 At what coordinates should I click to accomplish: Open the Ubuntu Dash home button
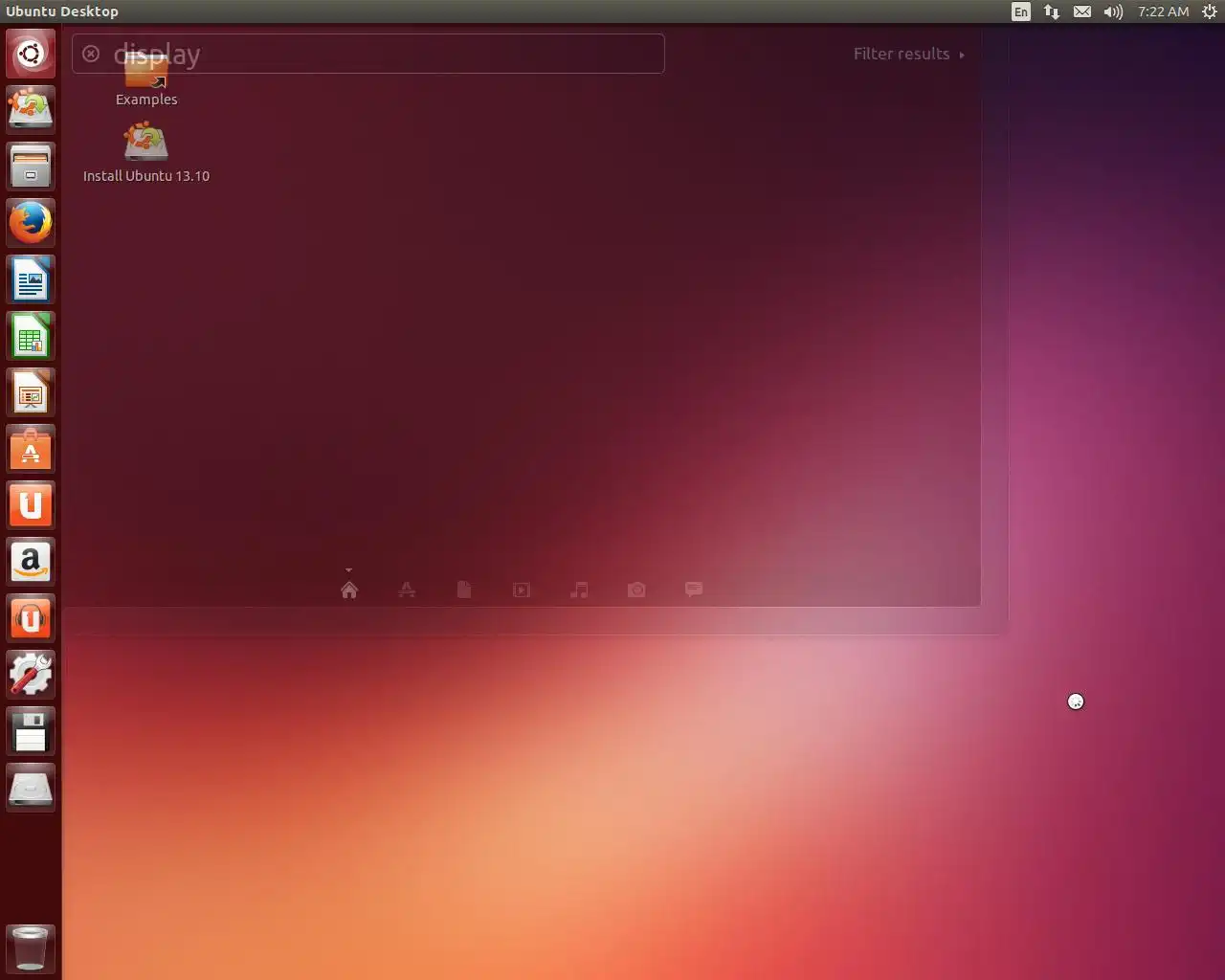(x=31, y=53)
